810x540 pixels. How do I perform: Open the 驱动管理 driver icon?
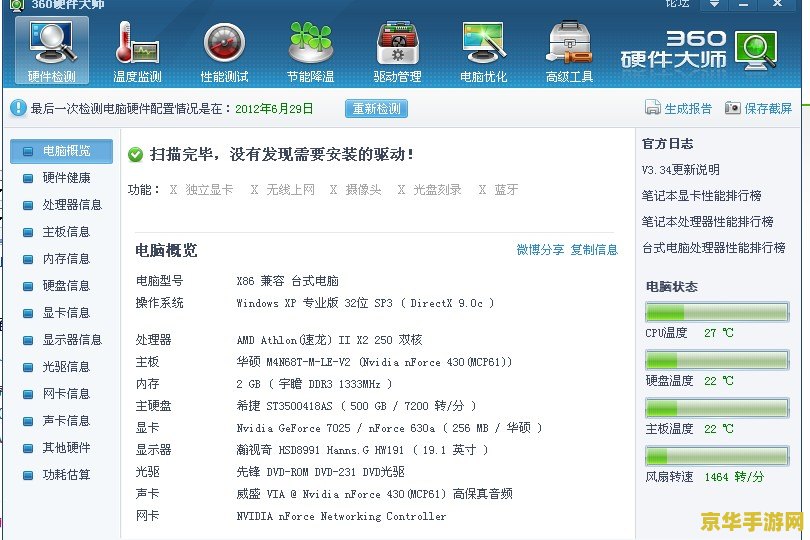[397, 50]
